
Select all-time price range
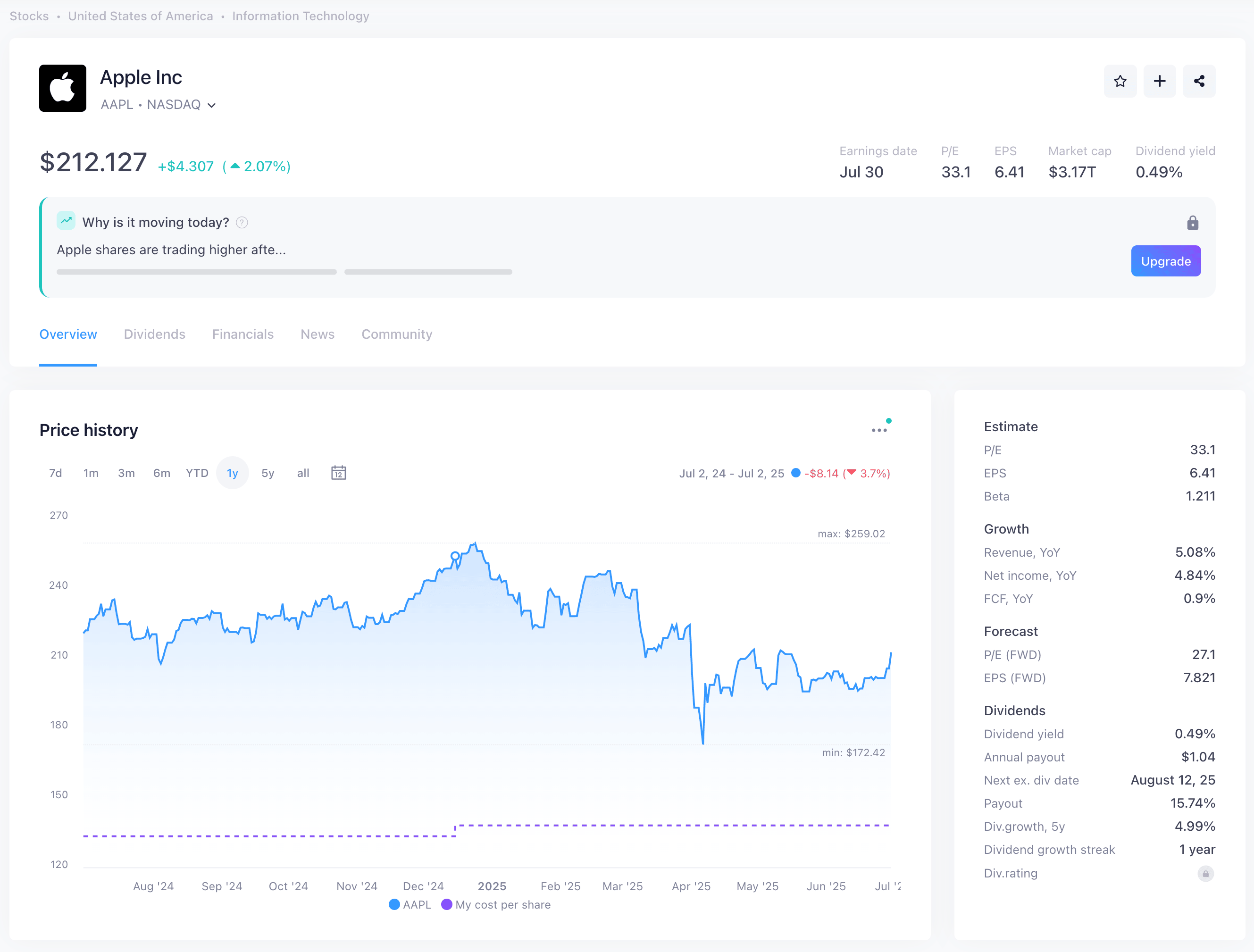303,472
